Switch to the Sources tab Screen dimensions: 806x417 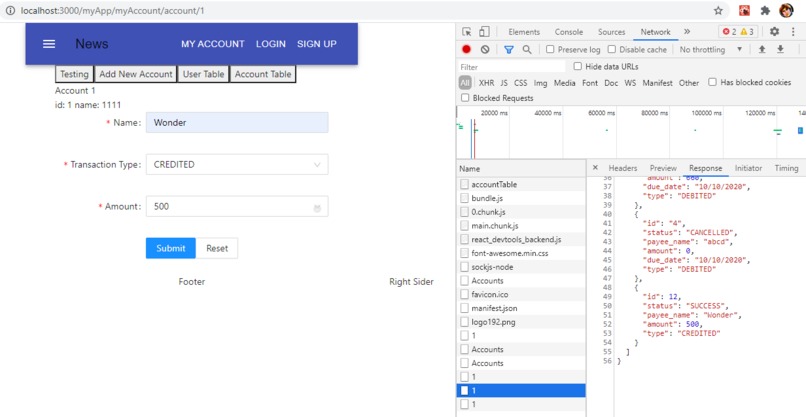click(x=611, y=32)
